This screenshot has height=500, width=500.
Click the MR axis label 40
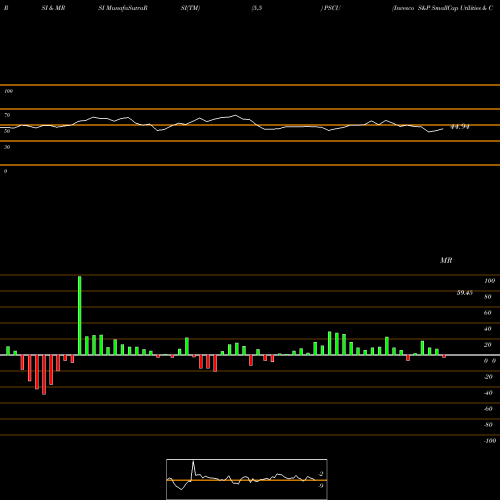(488, 329)
